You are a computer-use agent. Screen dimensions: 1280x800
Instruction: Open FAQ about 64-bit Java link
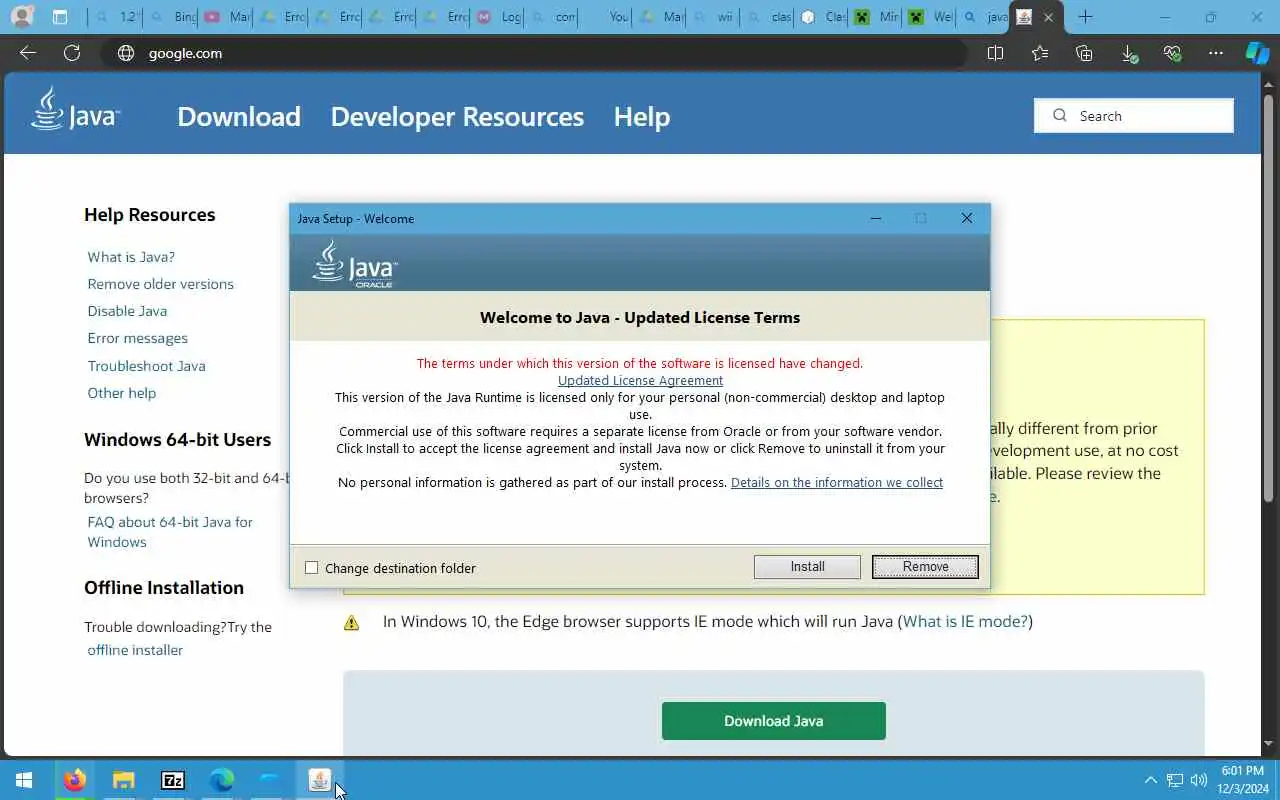point(170,532)
